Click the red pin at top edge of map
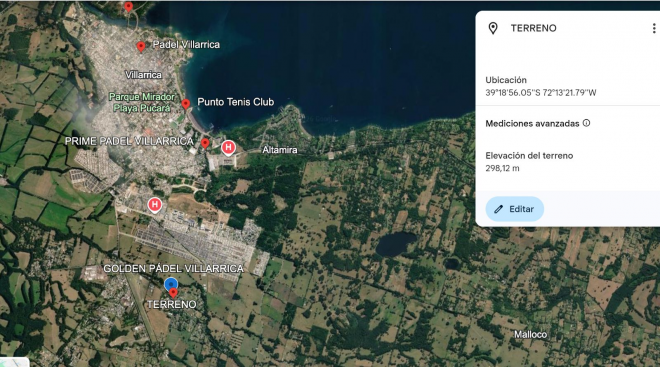660x367 pixels. 129,7
